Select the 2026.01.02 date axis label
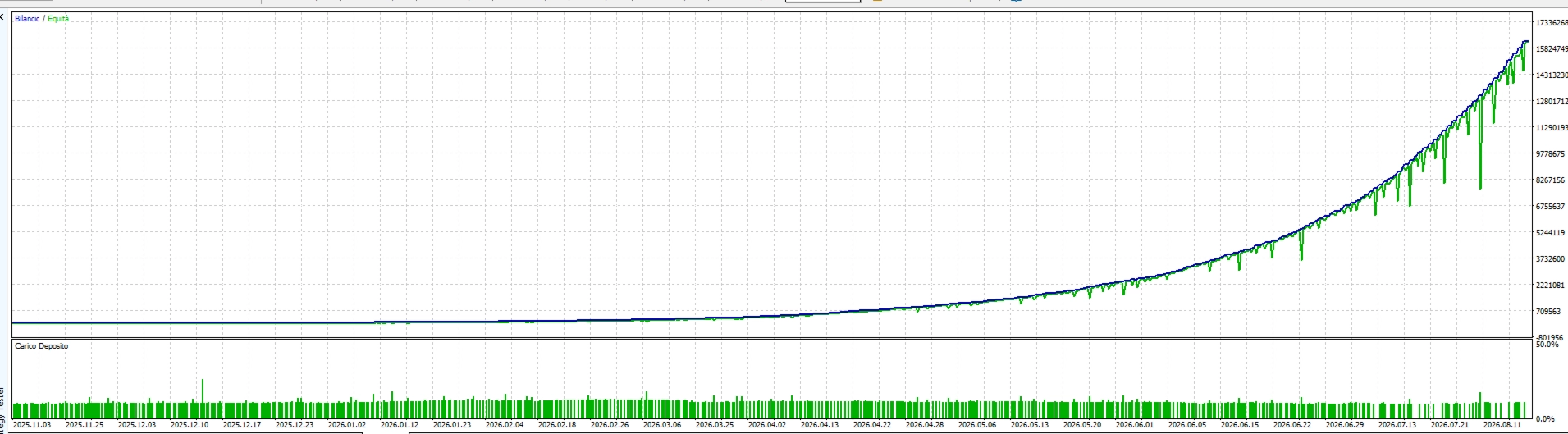The height and width of the screenshot is (434, 1568). pyautogui.click(x=347, y=425)
